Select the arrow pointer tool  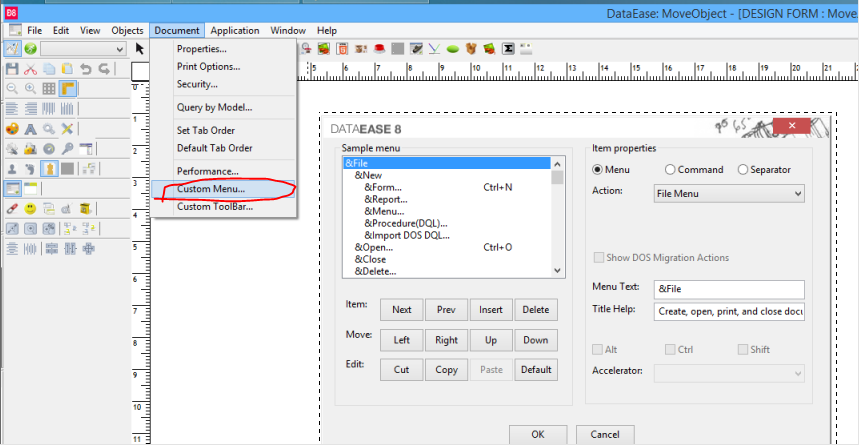coord(140,49)
